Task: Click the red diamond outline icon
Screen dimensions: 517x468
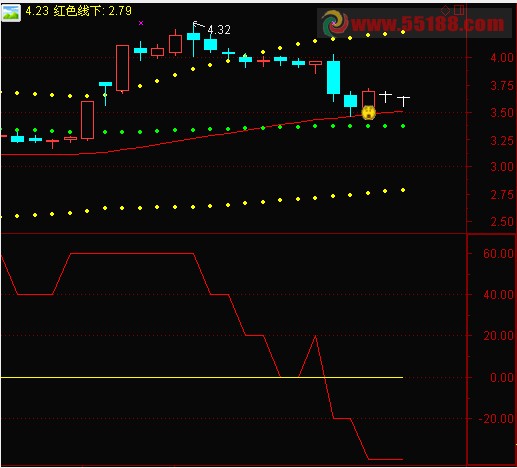Action: (445, 11)
